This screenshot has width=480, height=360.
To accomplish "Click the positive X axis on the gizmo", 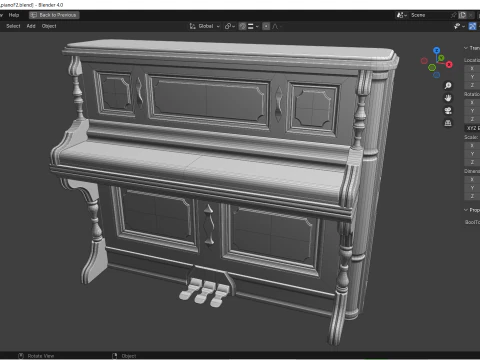I will point(449,64).
